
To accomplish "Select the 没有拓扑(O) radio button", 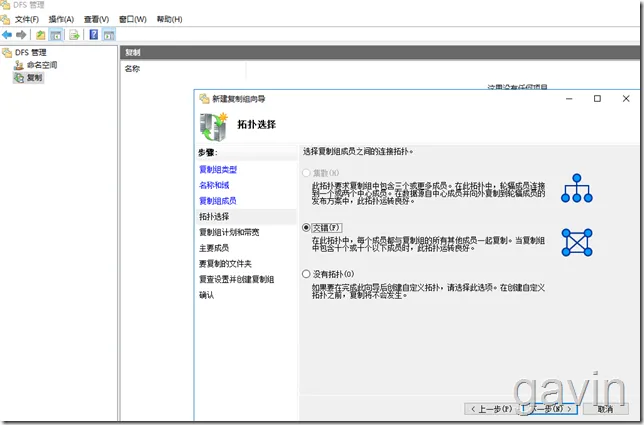I will click(306, 273).
